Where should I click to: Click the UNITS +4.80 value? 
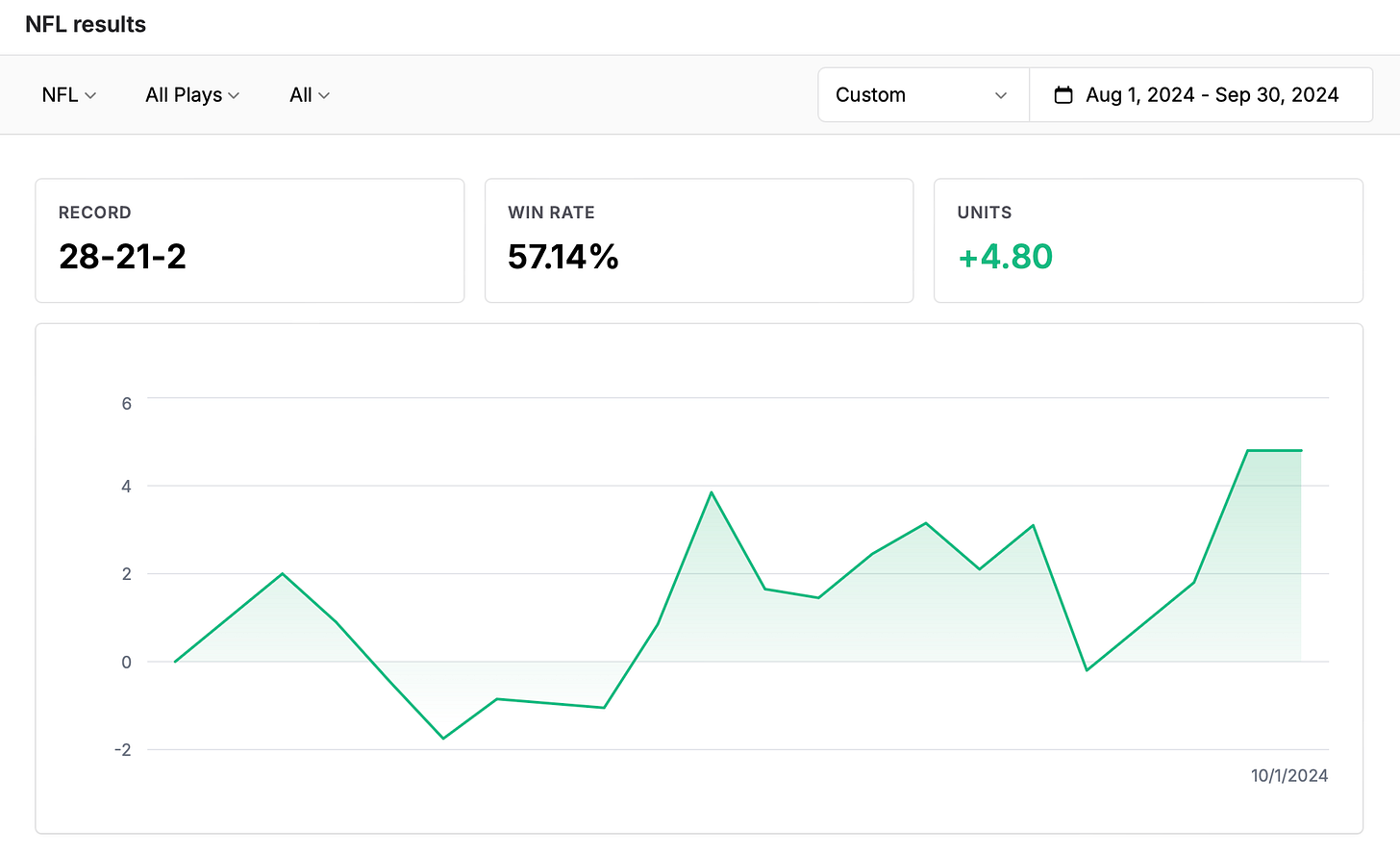coord(1006,257)
